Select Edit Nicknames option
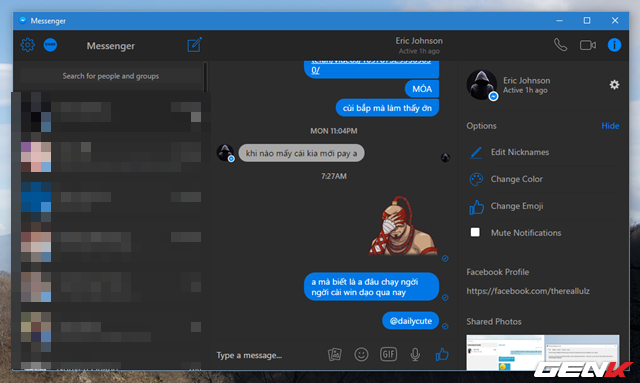The height and width of the screenshot is (383, 640). point(520,152)
